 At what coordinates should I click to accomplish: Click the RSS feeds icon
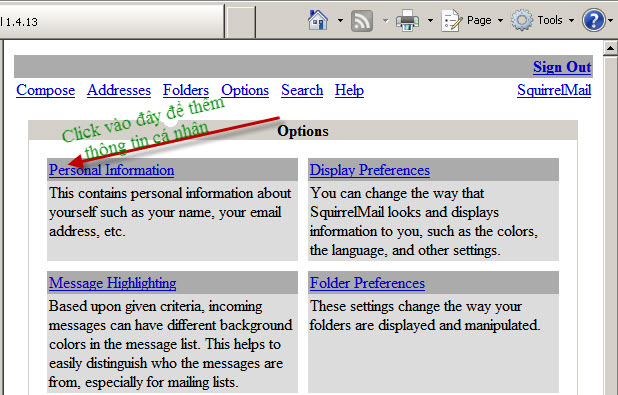click(x=362, y=20)
